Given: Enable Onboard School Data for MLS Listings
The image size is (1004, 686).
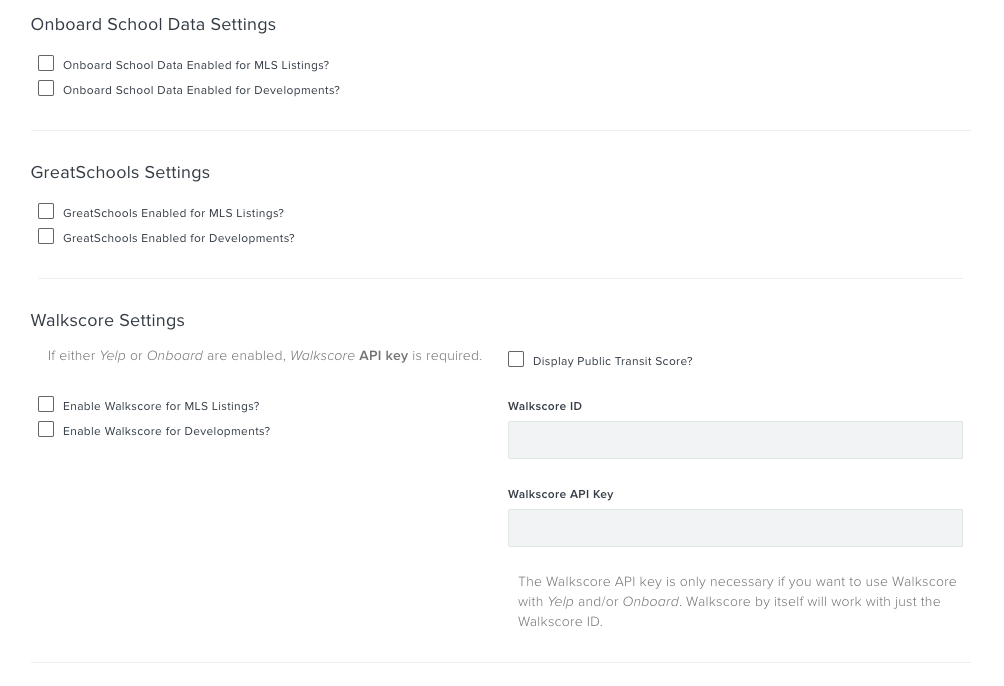Looking at the screenshot, I should click(46, 63).
